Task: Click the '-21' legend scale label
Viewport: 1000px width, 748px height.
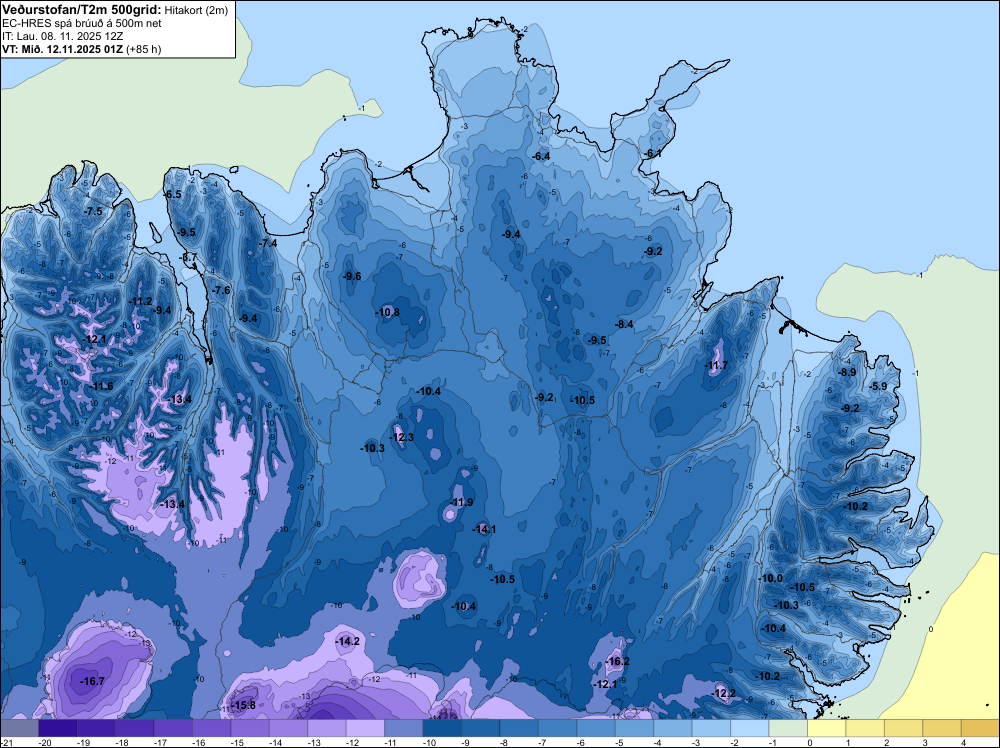Action: pyautogui.click(x=6, y=743)
